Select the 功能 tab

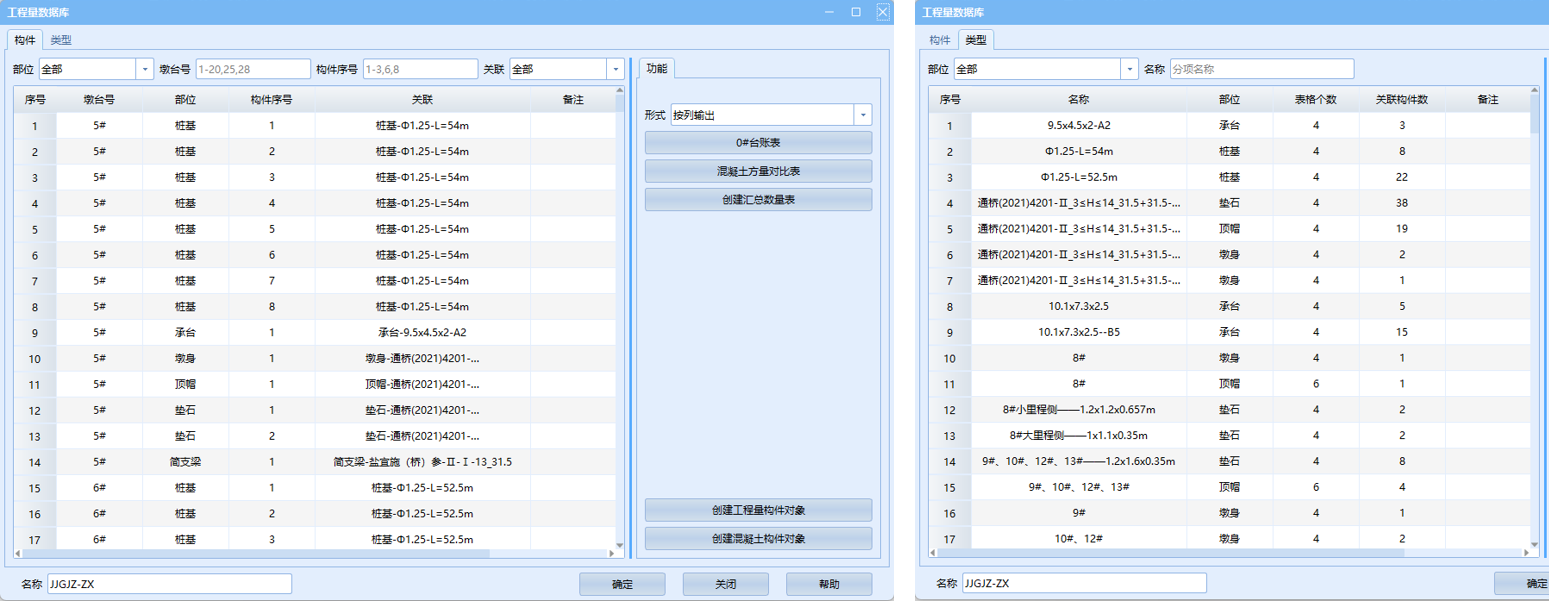[657, 68]
